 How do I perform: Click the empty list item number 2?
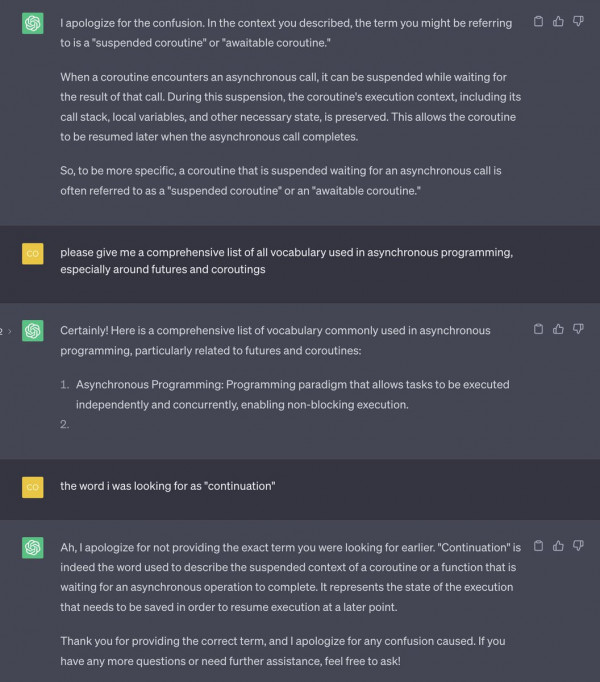(x=65, y=425)
